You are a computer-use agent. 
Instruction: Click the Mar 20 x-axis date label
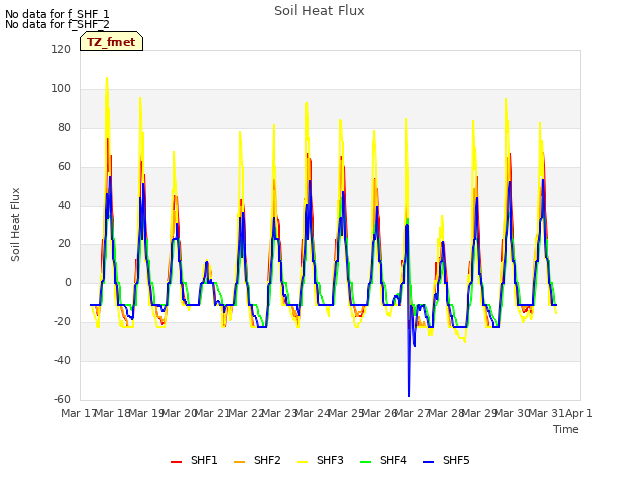coord(180,413)
